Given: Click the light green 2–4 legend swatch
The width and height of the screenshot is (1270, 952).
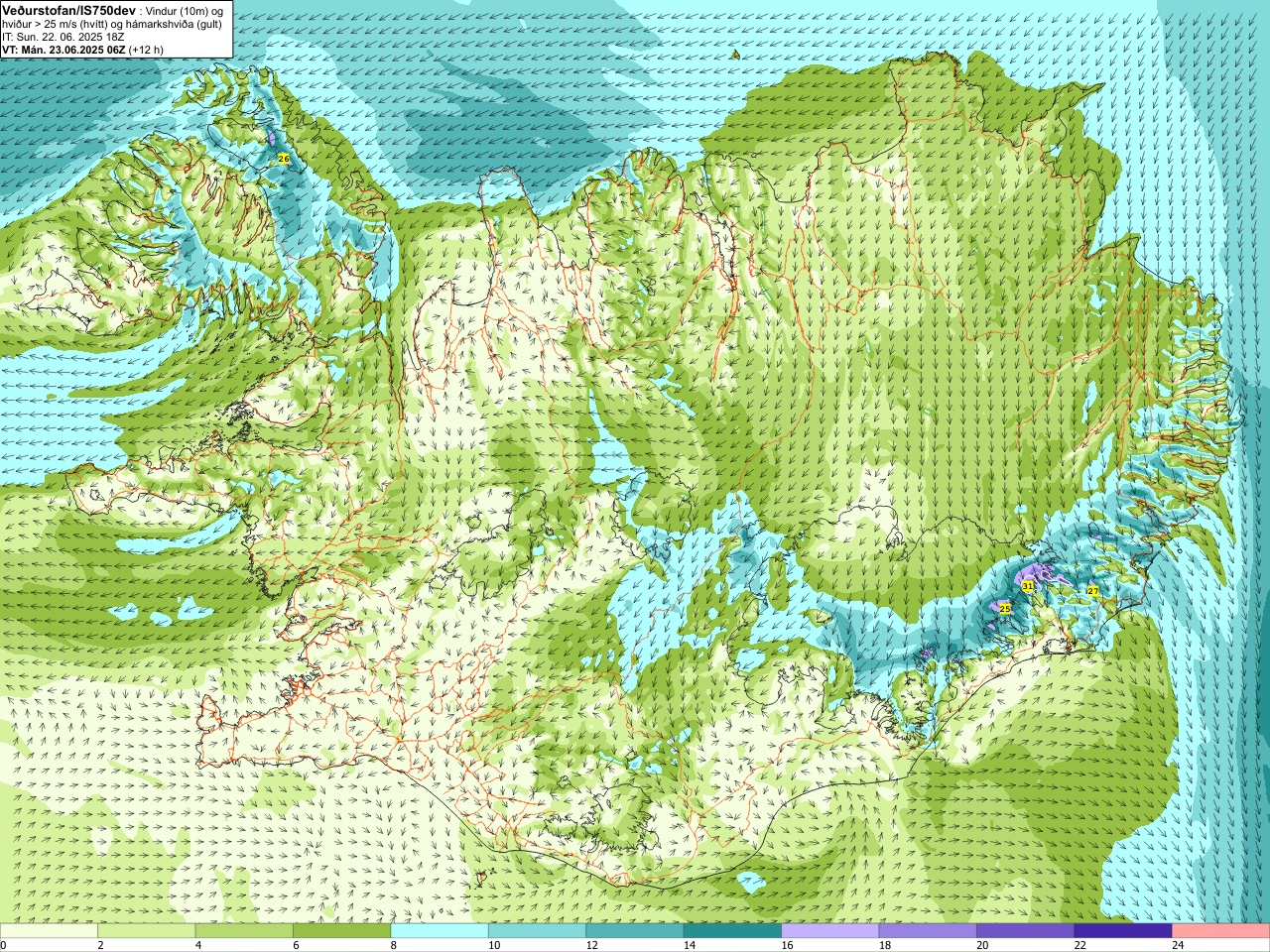Looking at the screenshot, I should click(146, 931).
